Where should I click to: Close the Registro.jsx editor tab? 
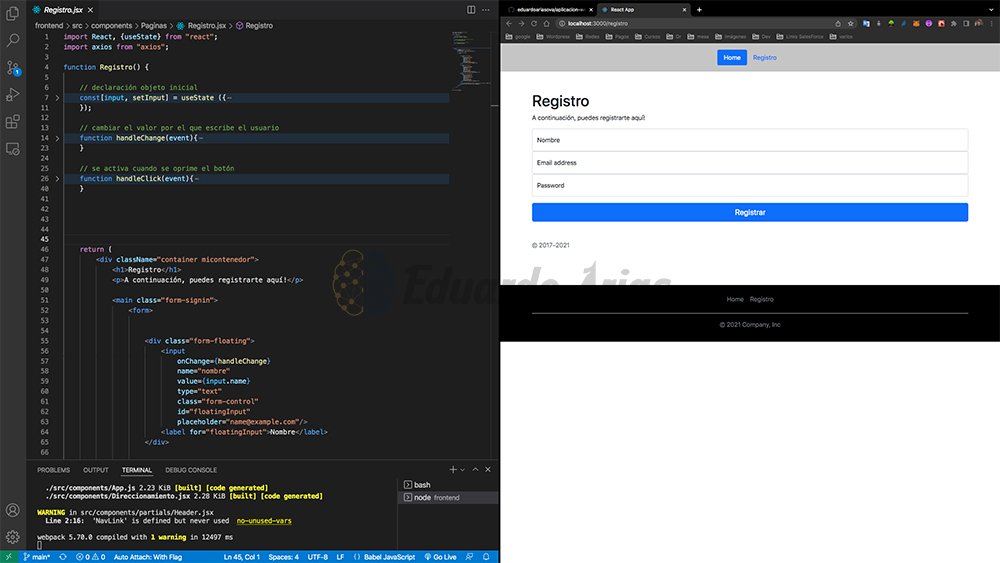click(91, 10)
